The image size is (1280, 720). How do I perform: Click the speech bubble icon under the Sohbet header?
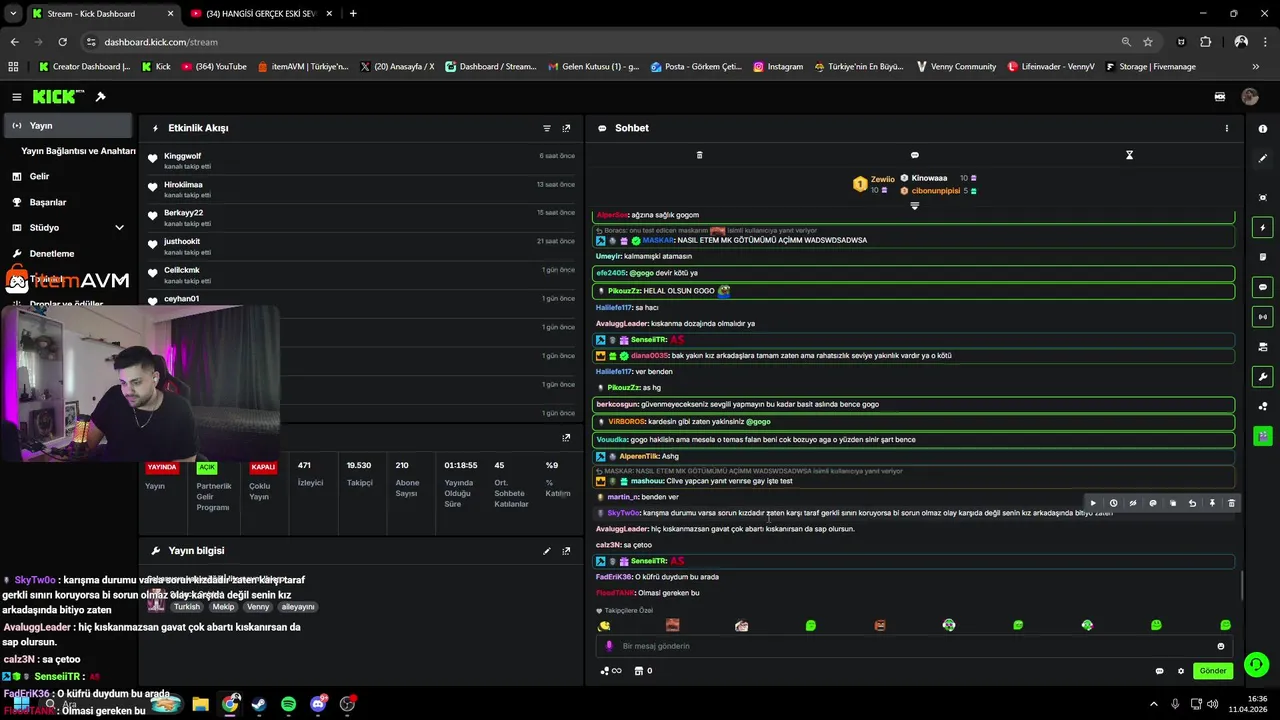coord(914,155)
